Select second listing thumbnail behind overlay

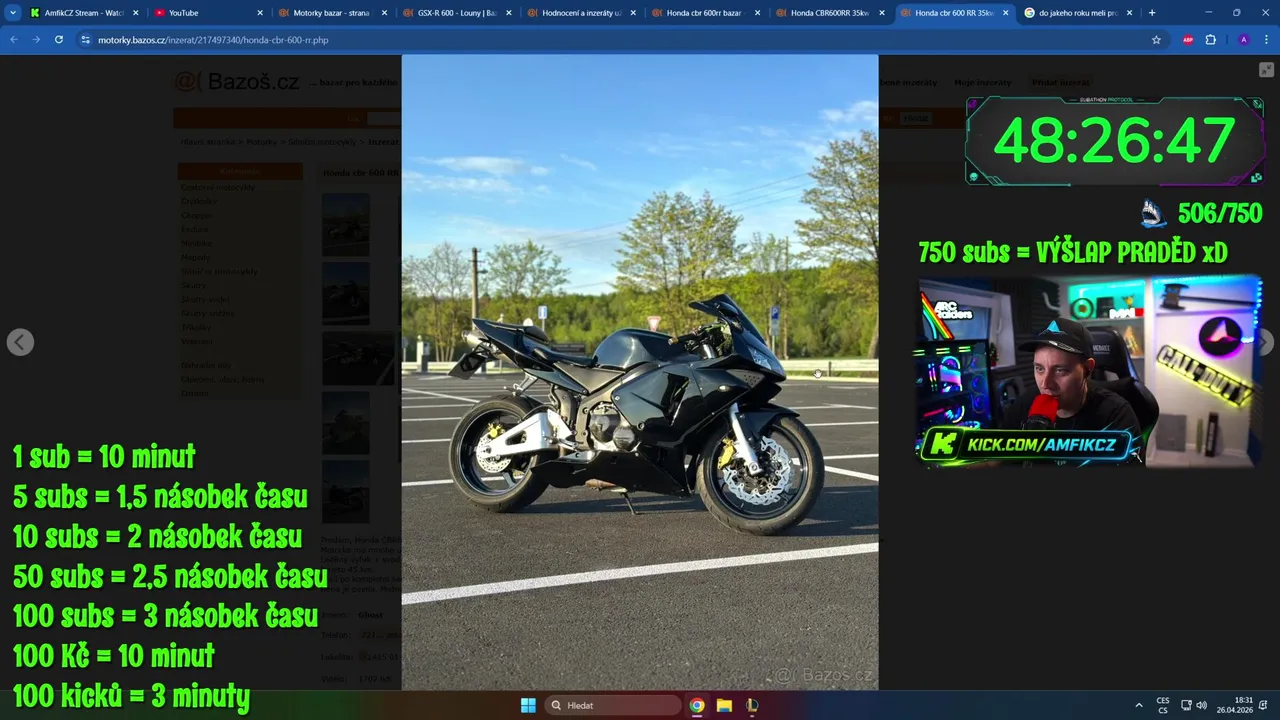coord(346,293)
